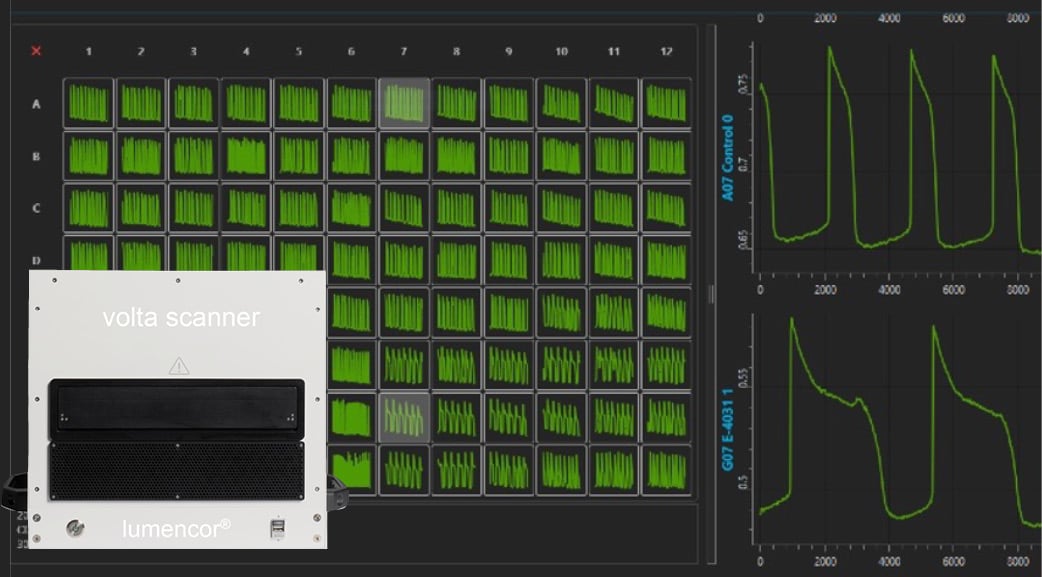Click the small switch right of lumencor label

[x=280, y=528]
